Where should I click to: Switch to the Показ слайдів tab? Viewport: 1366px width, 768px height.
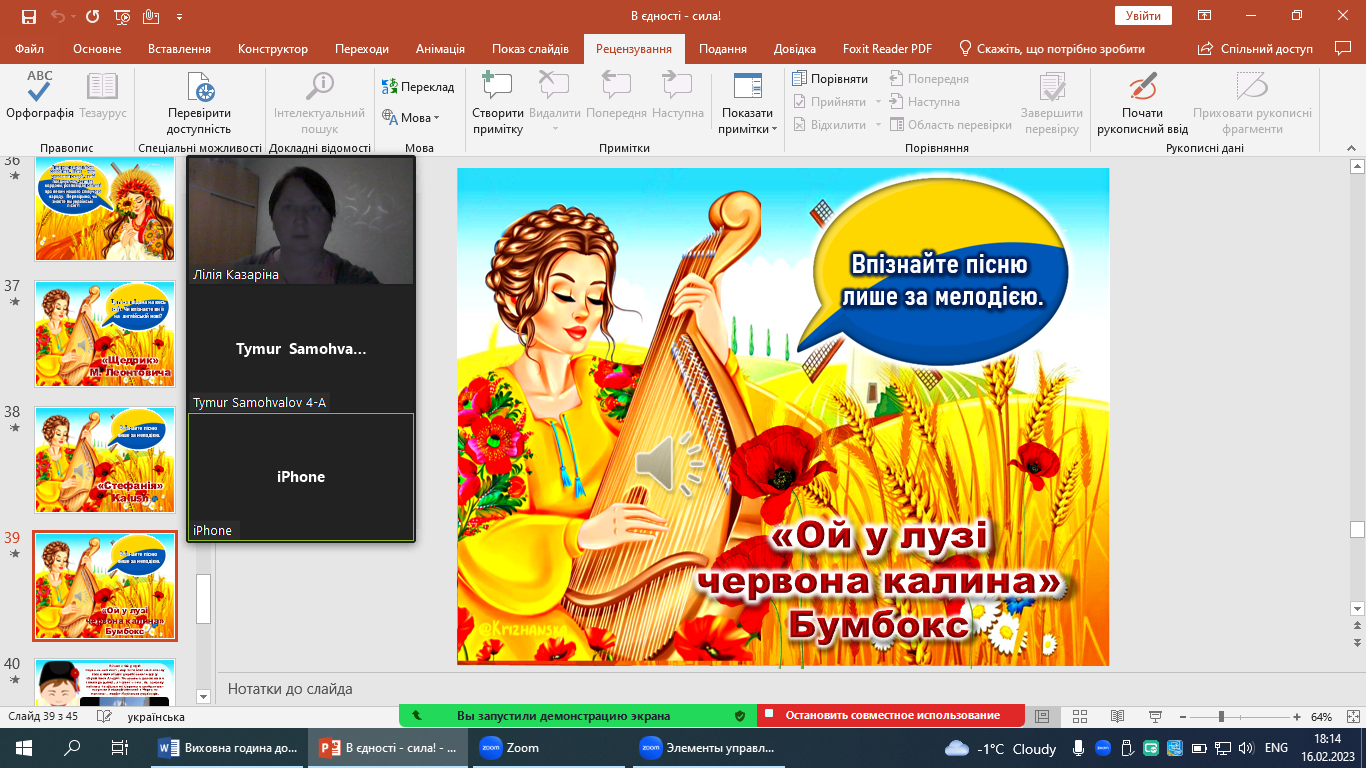(x=530, y=48)
